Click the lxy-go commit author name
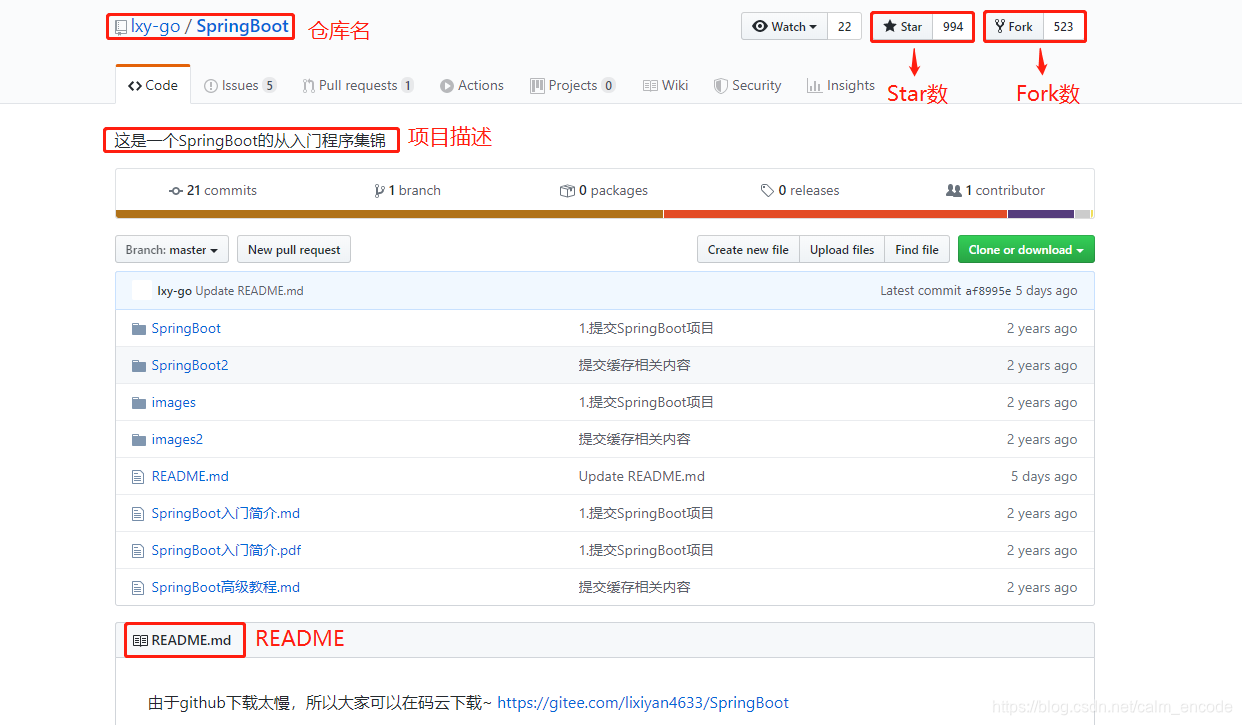This screenshot has height=725, width=1242. 175,291
